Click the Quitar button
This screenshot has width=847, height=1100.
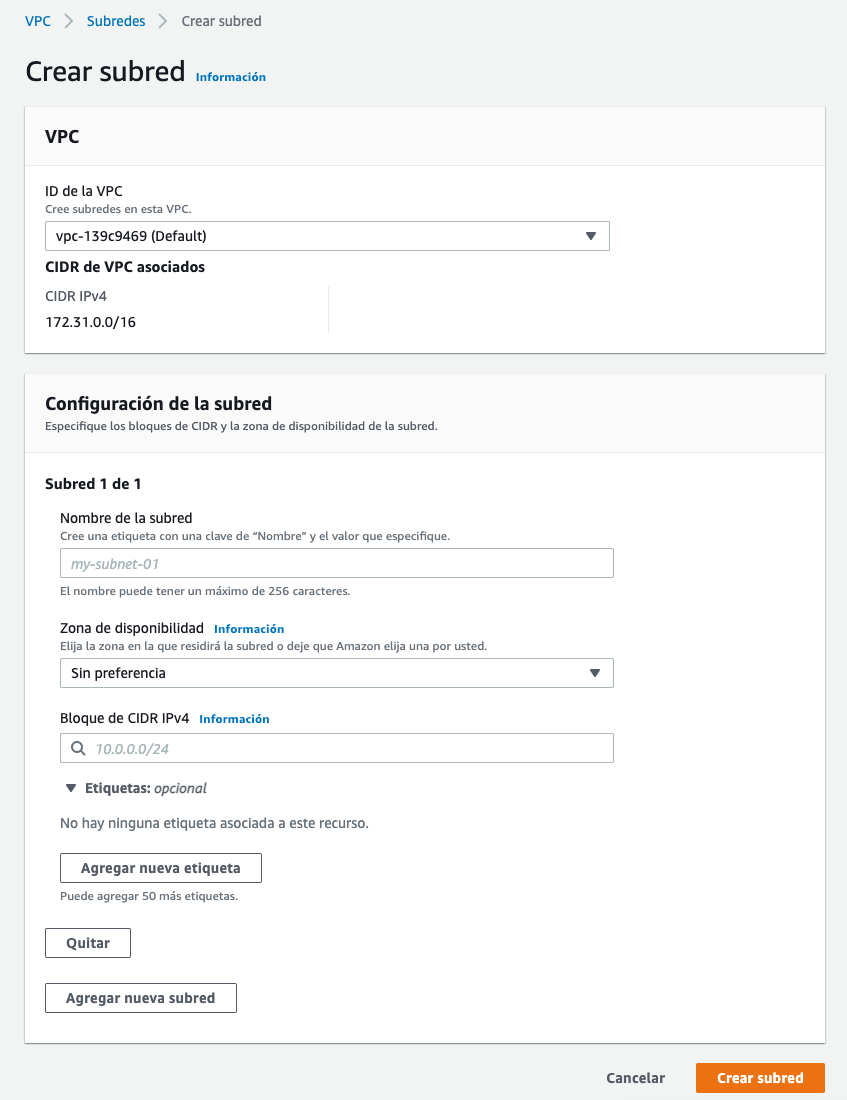88,944
